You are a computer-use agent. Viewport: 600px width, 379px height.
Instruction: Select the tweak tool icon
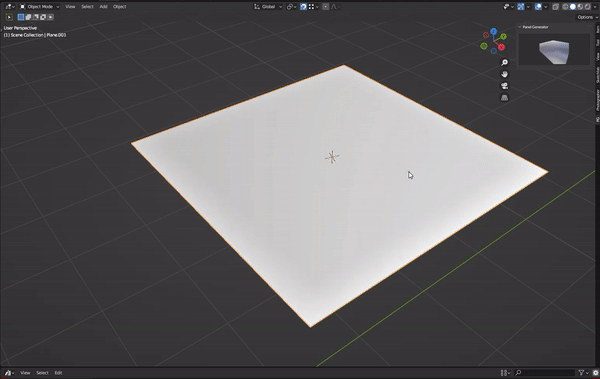click(9, 17)
